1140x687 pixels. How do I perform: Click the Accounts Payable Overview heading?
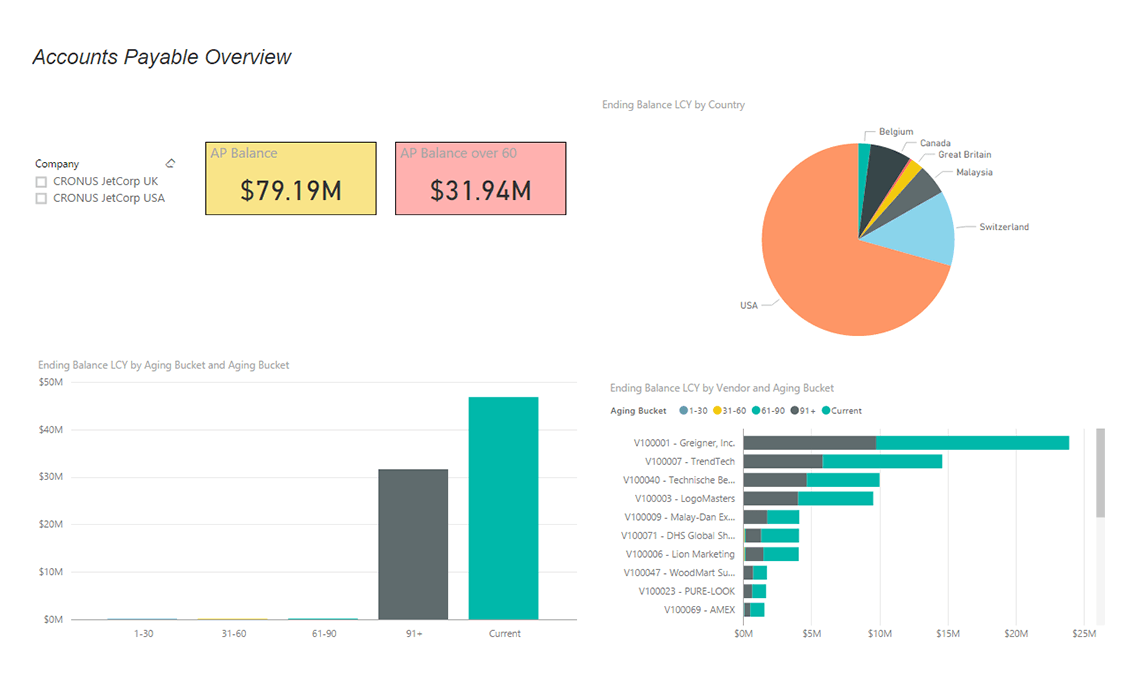coord(161,57)
